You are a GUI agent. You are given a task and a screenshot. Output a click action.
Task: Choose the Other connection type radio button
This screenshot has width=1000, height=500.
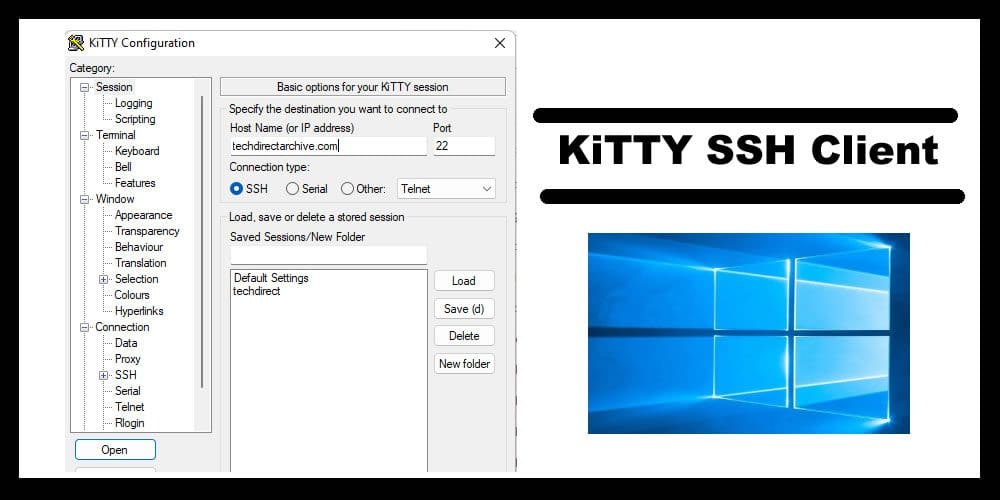pos(347,188)
